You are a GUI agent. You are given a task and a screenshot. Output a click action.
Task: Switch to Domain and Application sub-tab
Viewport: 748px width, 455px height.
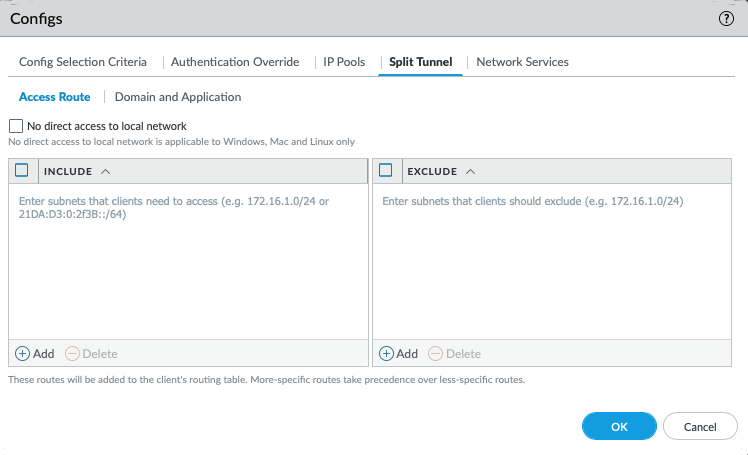178,97
